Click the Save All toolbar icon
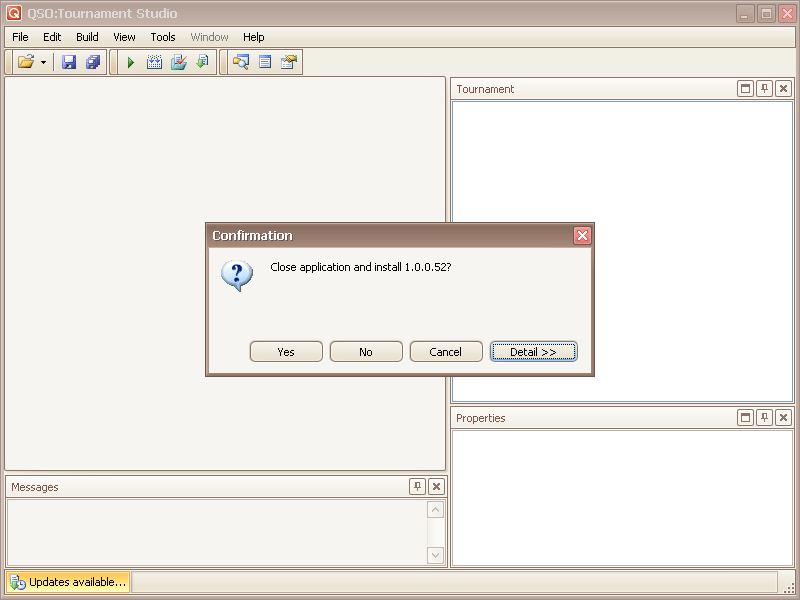The width and height of the screenshot is (800, 600). pos(93,62)
